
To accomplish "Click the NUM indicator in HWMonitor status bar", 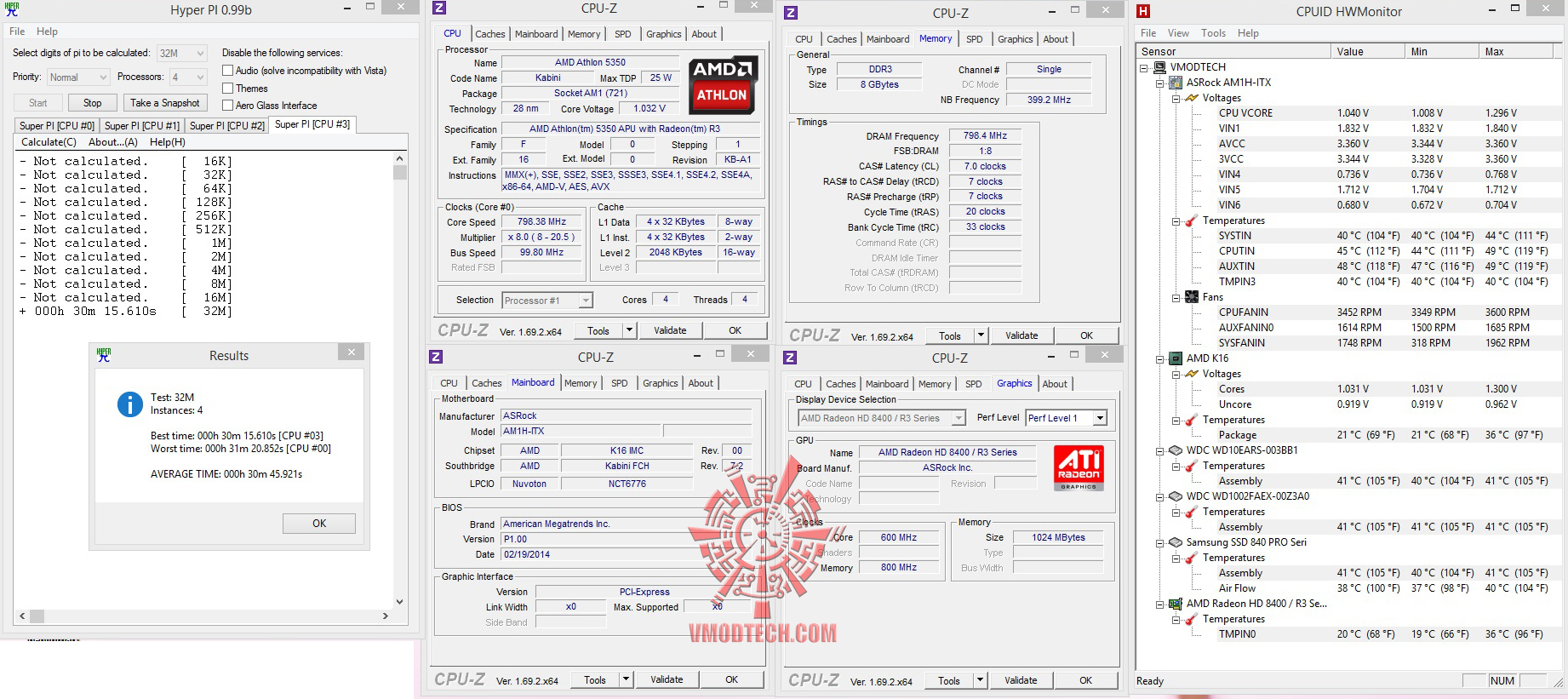I will tap(1502, 681).
